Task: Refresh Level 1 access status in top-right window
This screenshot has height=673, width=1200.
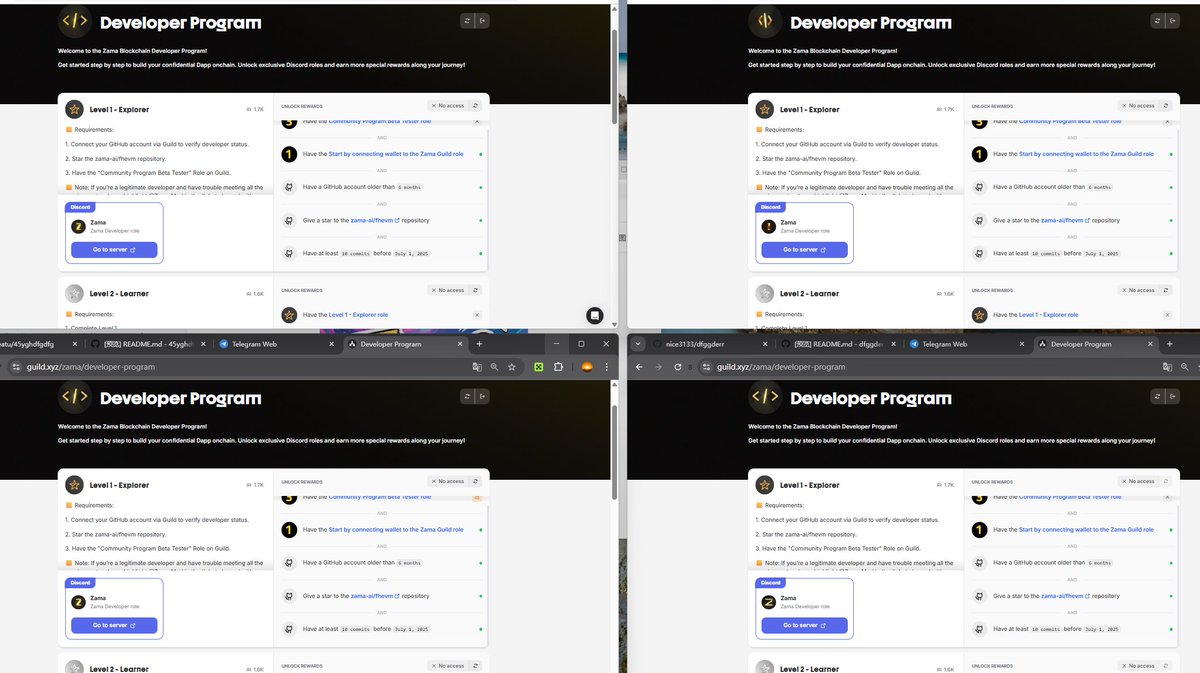Action: (1166, 105)
